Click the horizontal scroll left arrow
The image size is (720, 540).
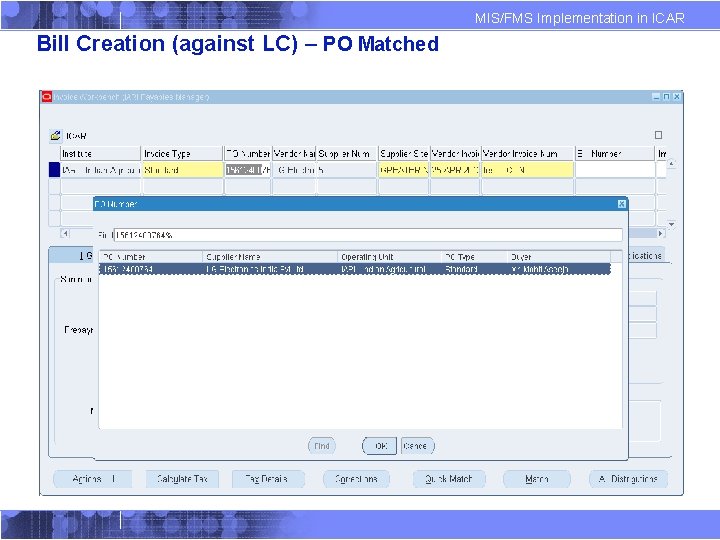(x=65, y=233)
